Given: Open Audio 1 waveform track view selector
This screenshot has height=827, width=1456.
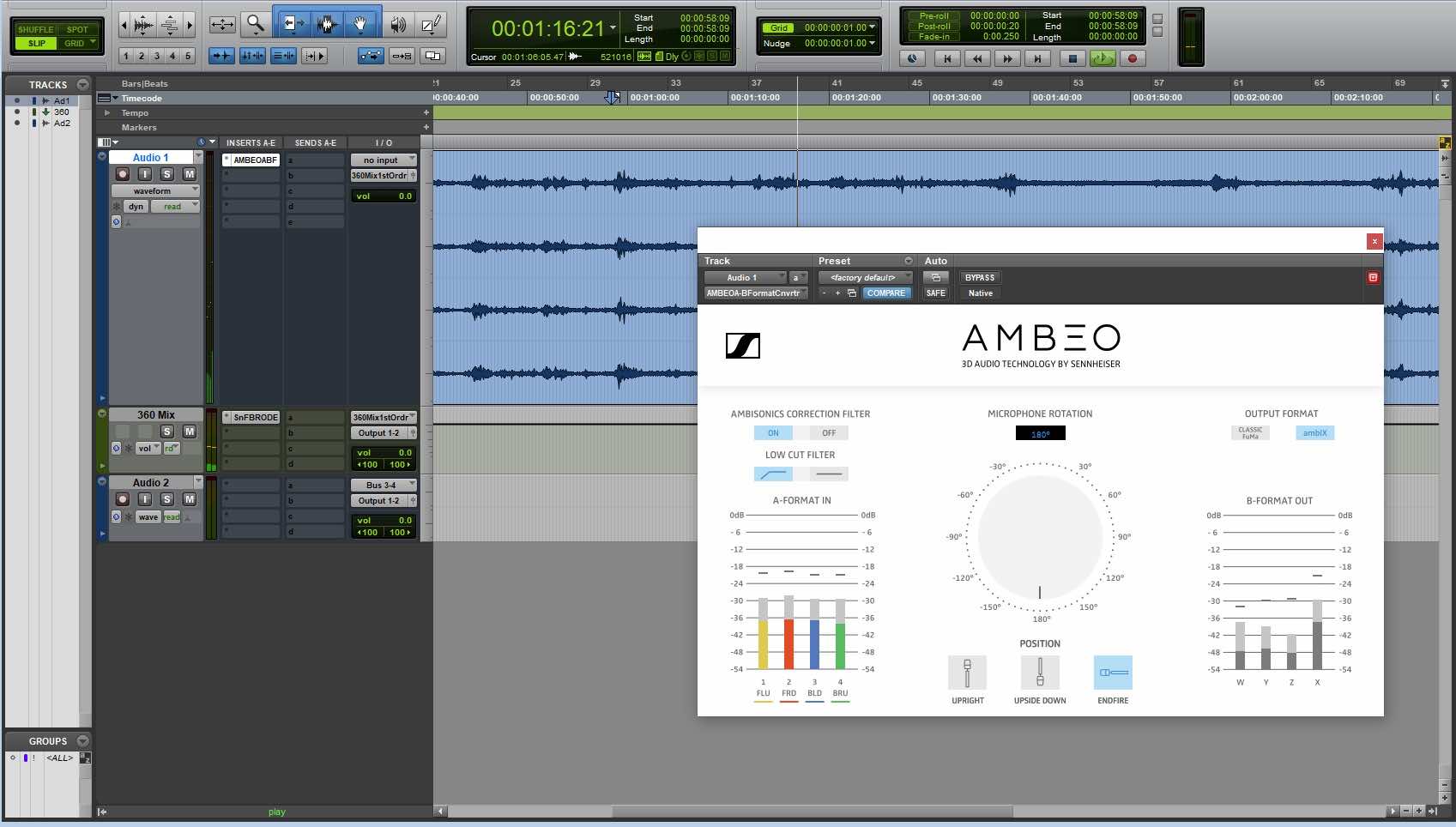Looking at the screenshot, I should [x=154, y=190].
